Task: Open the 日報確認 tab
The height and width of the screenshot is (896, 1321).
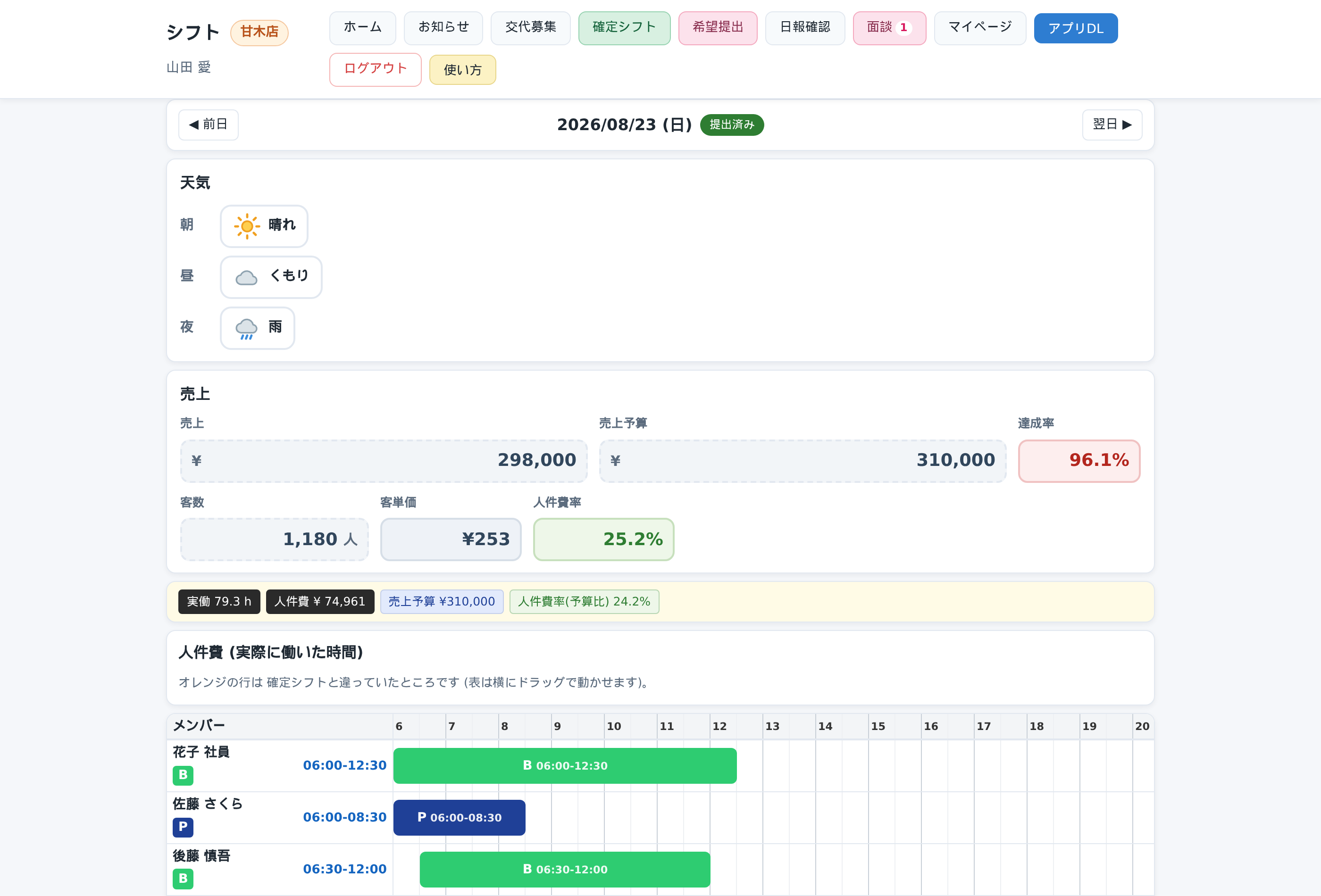Action: pos(805,28)
